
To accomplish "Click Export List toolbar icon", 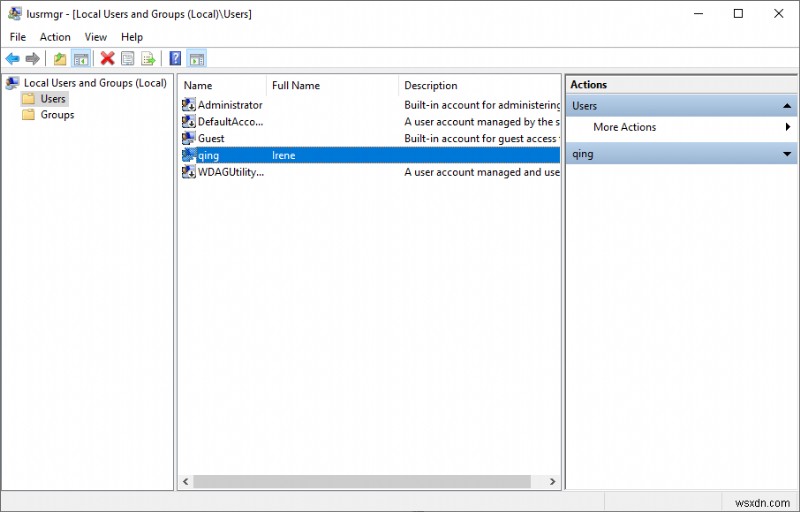I will (x=148, y=59).
